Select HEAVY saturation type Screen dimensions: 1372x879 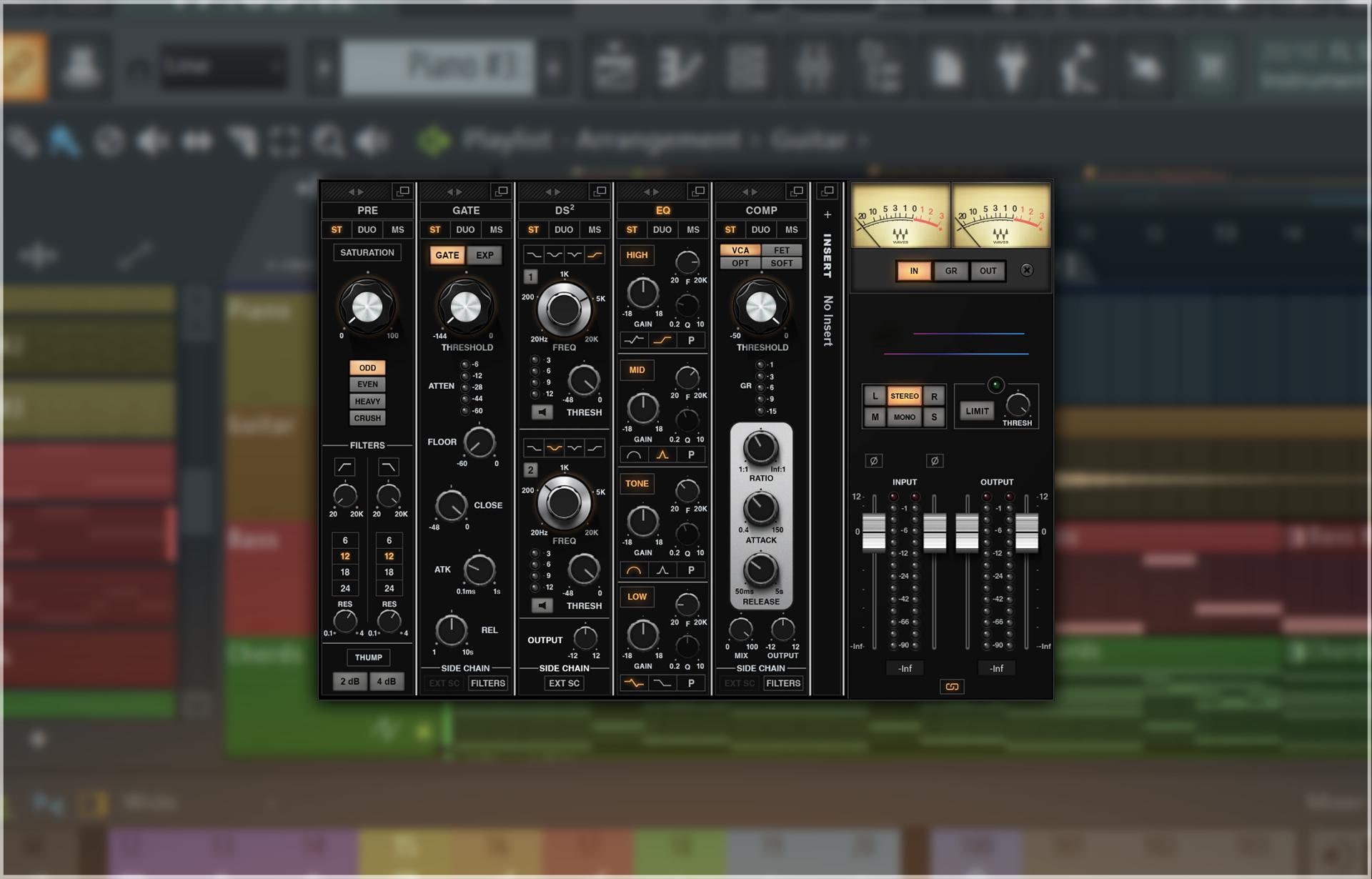pyautogui.click(x=367, y=402)
